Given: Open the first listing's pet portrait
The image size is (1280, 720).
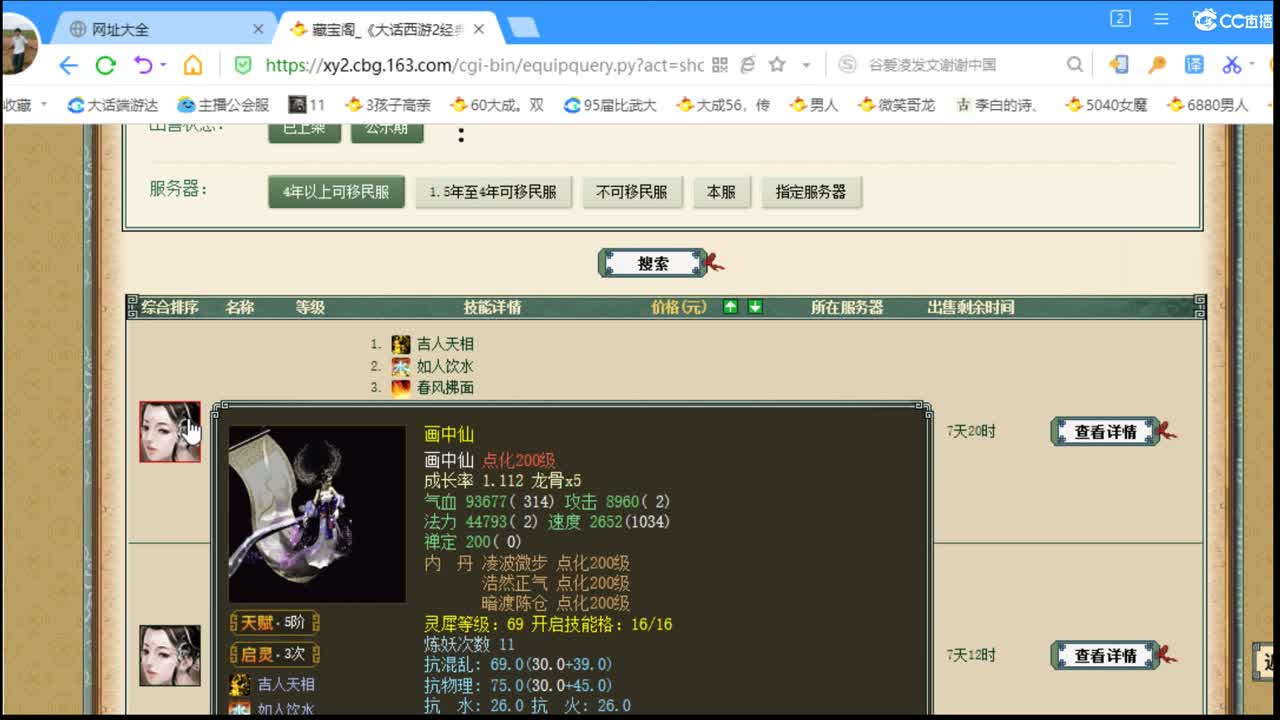Looking at the screenshot, I should (170, 432).
